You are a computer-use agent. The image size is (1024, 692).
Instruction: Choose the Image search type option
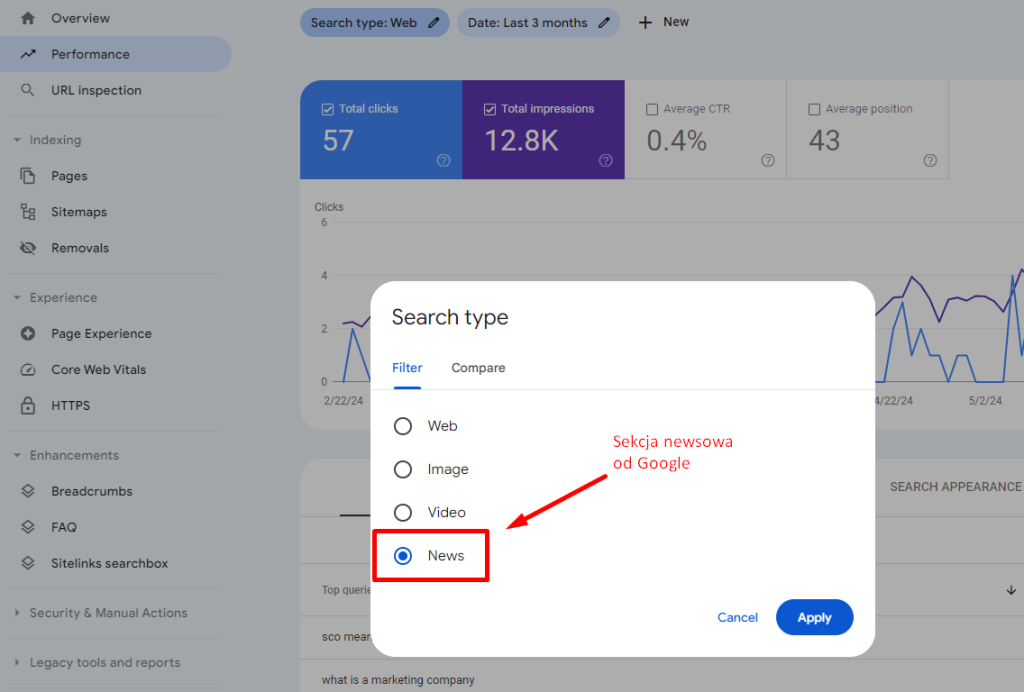pos(403,469)
